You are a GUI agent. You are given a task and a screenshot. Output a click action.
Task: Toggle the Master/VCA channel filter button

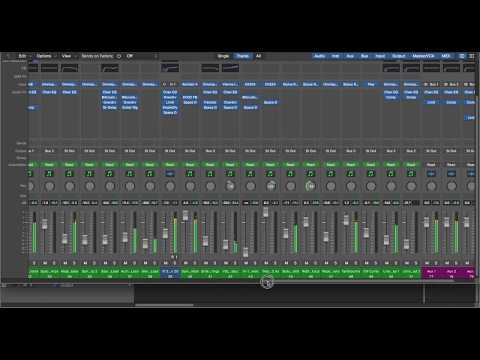click(423, 56)
